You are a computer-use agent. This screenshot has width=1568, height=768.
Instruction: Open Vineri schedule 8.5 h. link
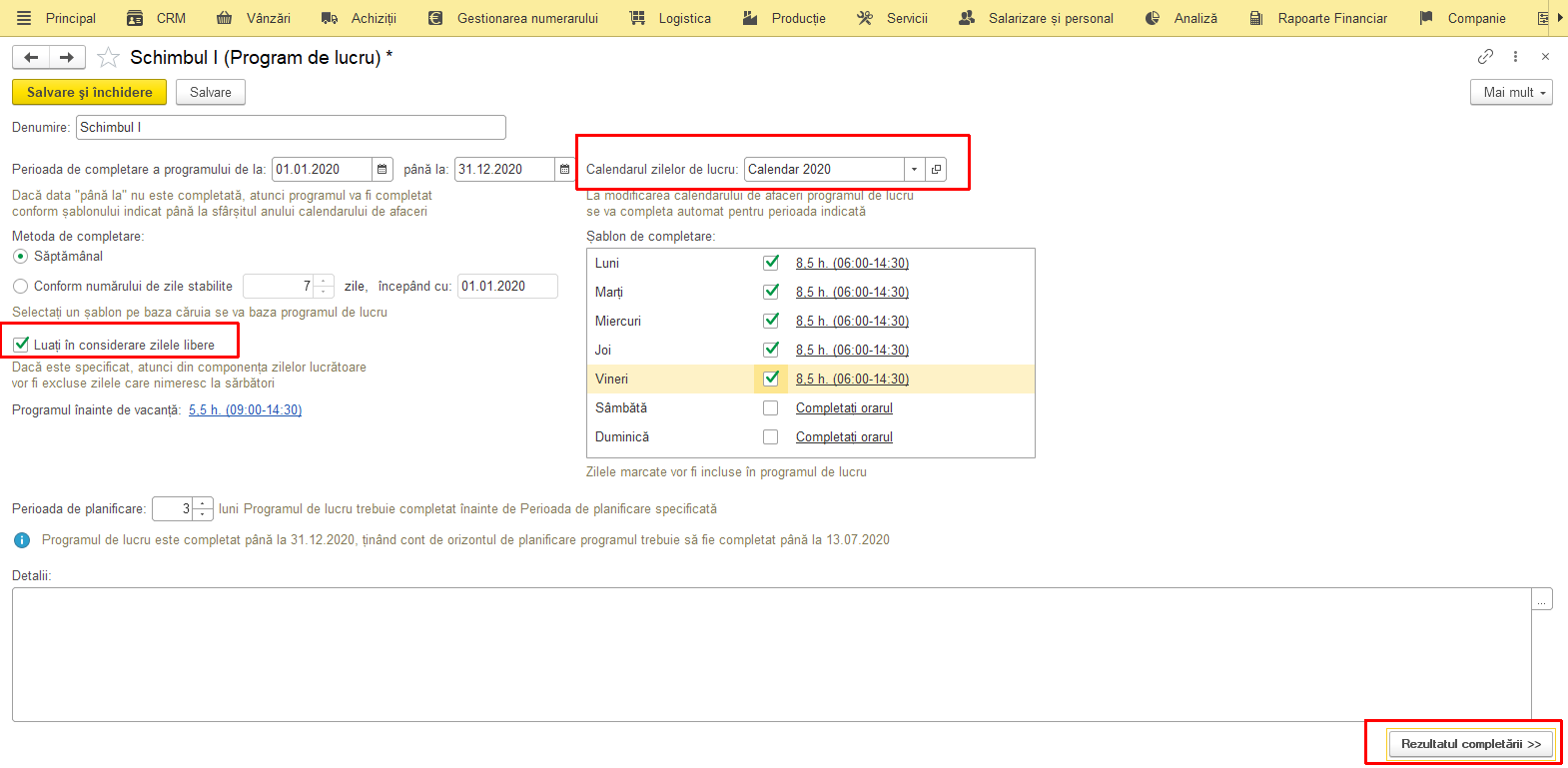coord(852,379)
